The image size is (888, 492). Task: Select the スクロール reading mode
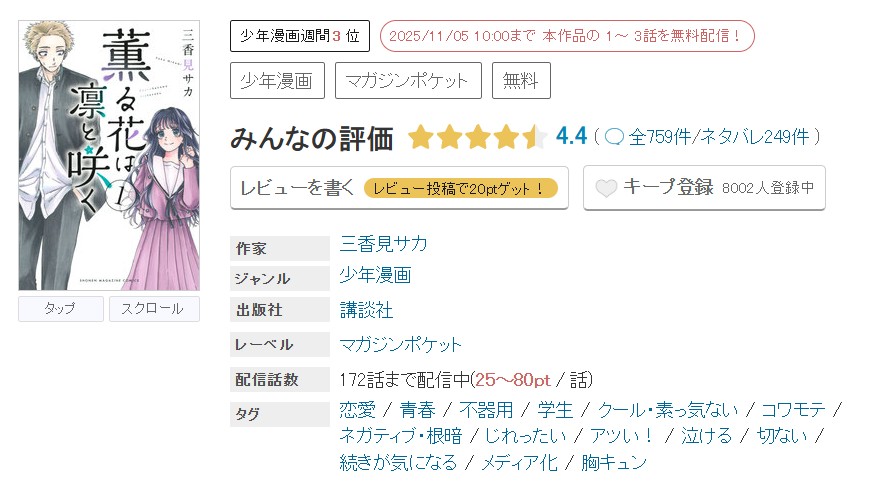(x=154, y=309)
